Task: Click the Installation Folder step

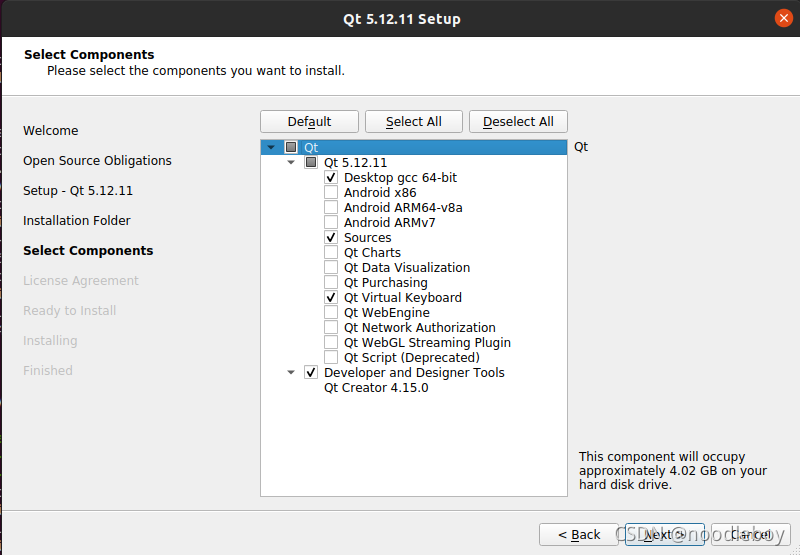Action: click(x=77, y=220)
